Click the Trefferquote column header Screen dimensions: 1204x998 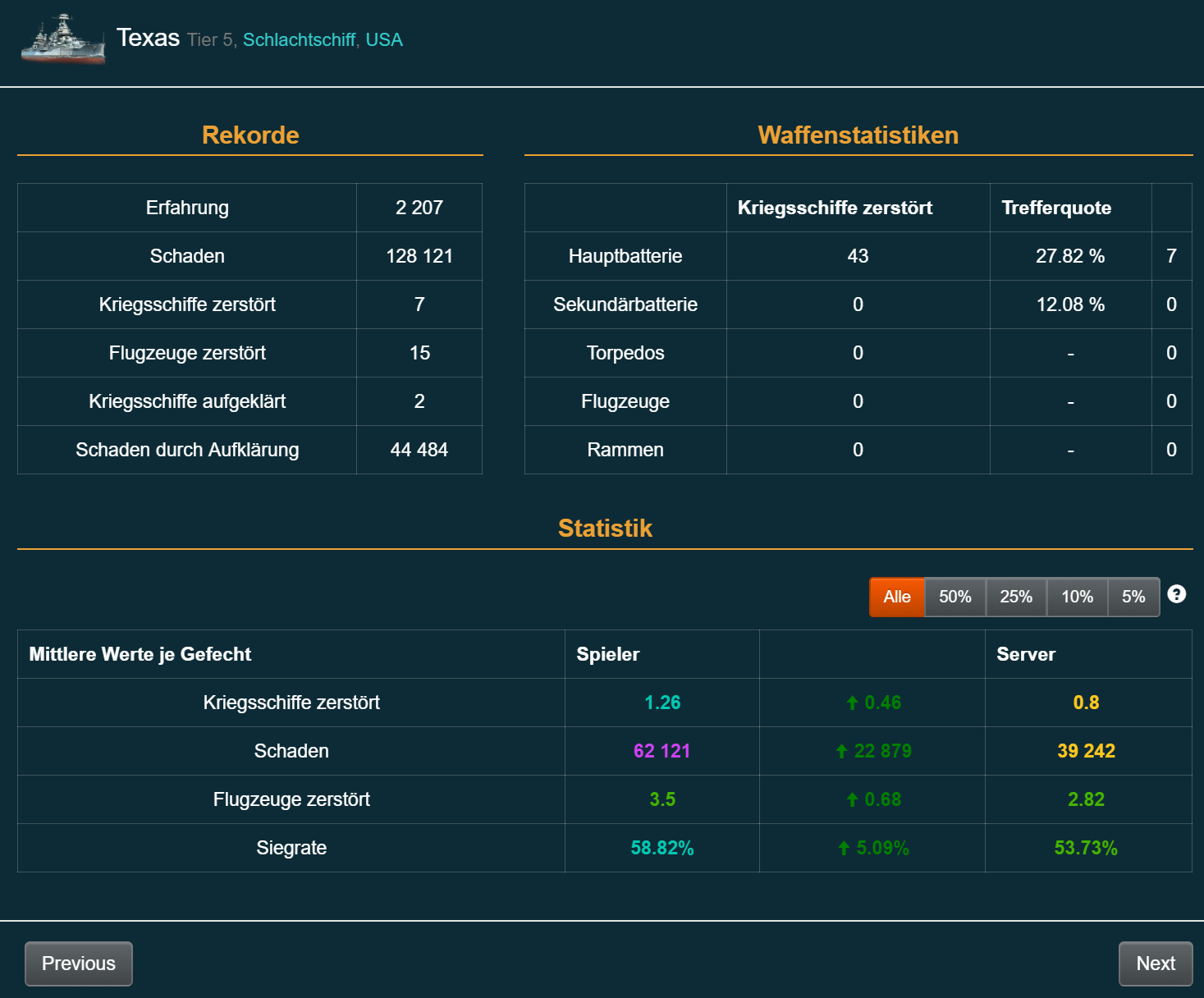[x=1056, y=208]
